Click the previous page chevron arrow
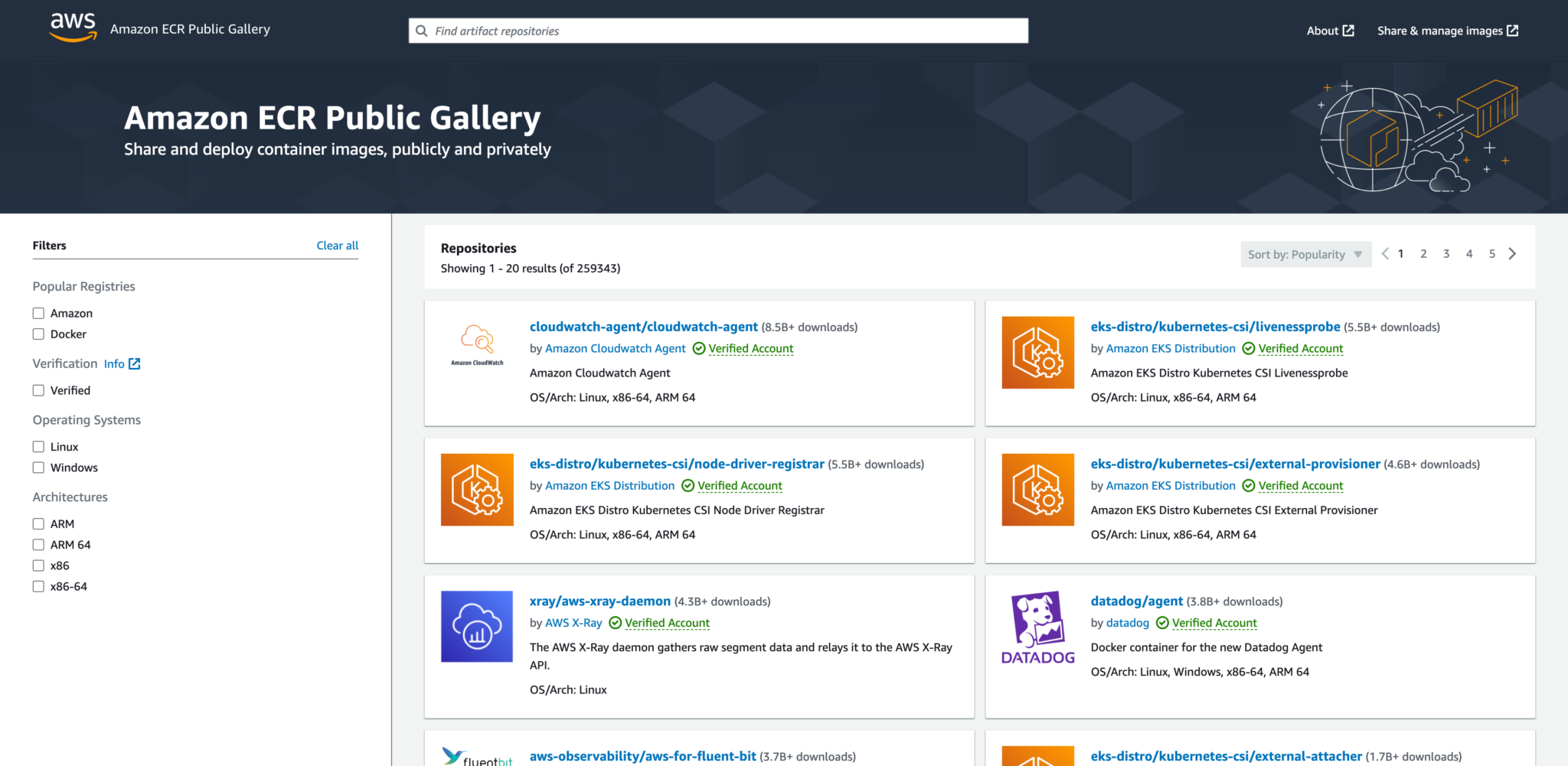The image size is (1568, 766). 1385,253
